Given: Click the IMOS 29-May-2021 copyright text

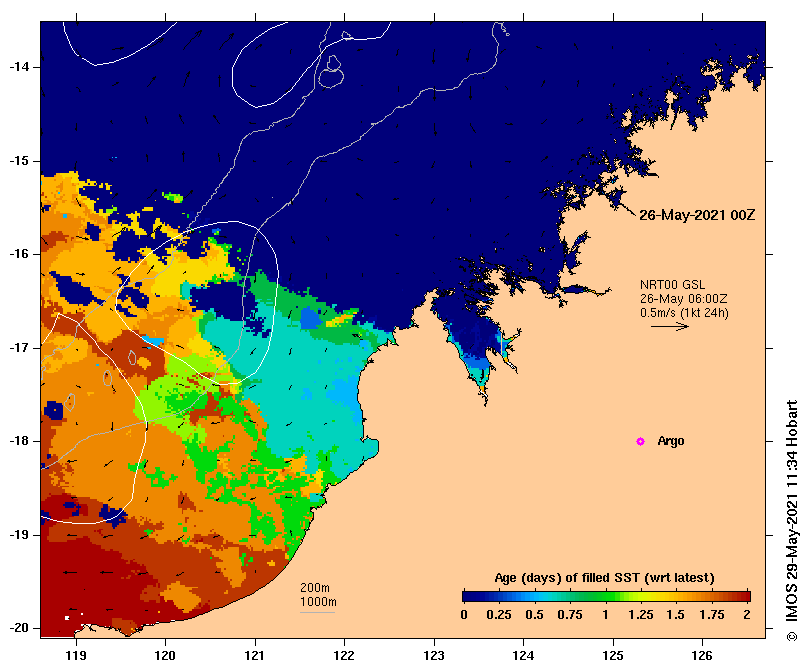Looking at the screenshot, I should [x=792, y=521].
